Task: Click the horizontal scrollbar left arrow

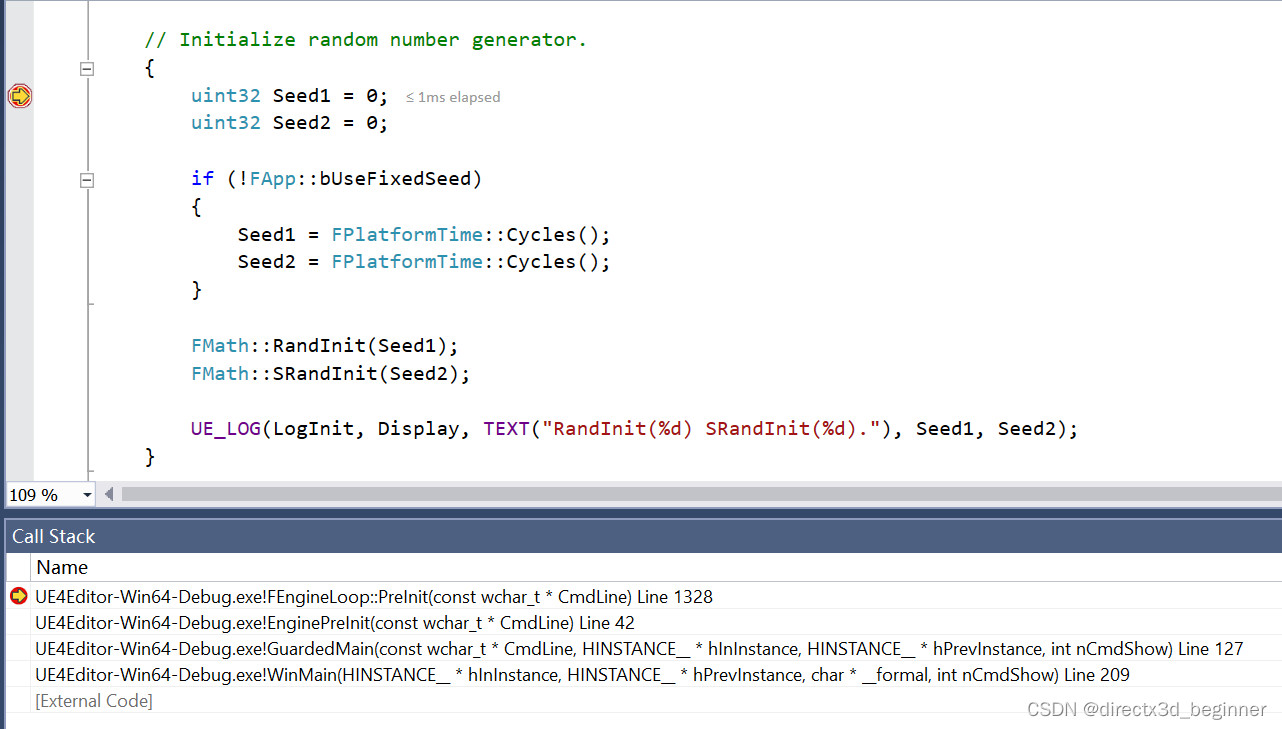Action: point(109,494)
